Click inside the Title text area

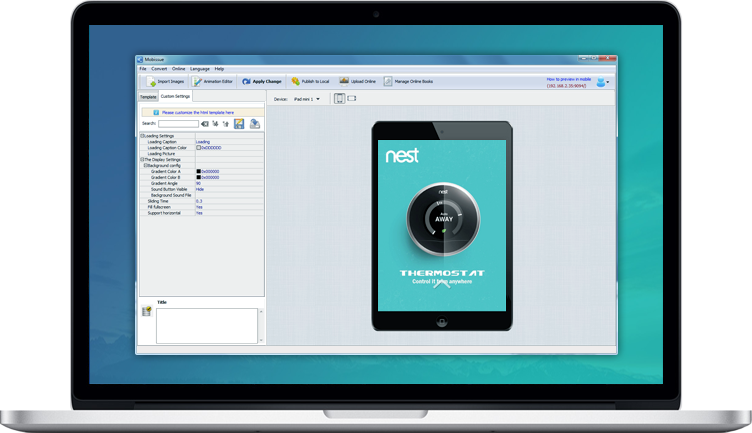click(x=207, y=326)
